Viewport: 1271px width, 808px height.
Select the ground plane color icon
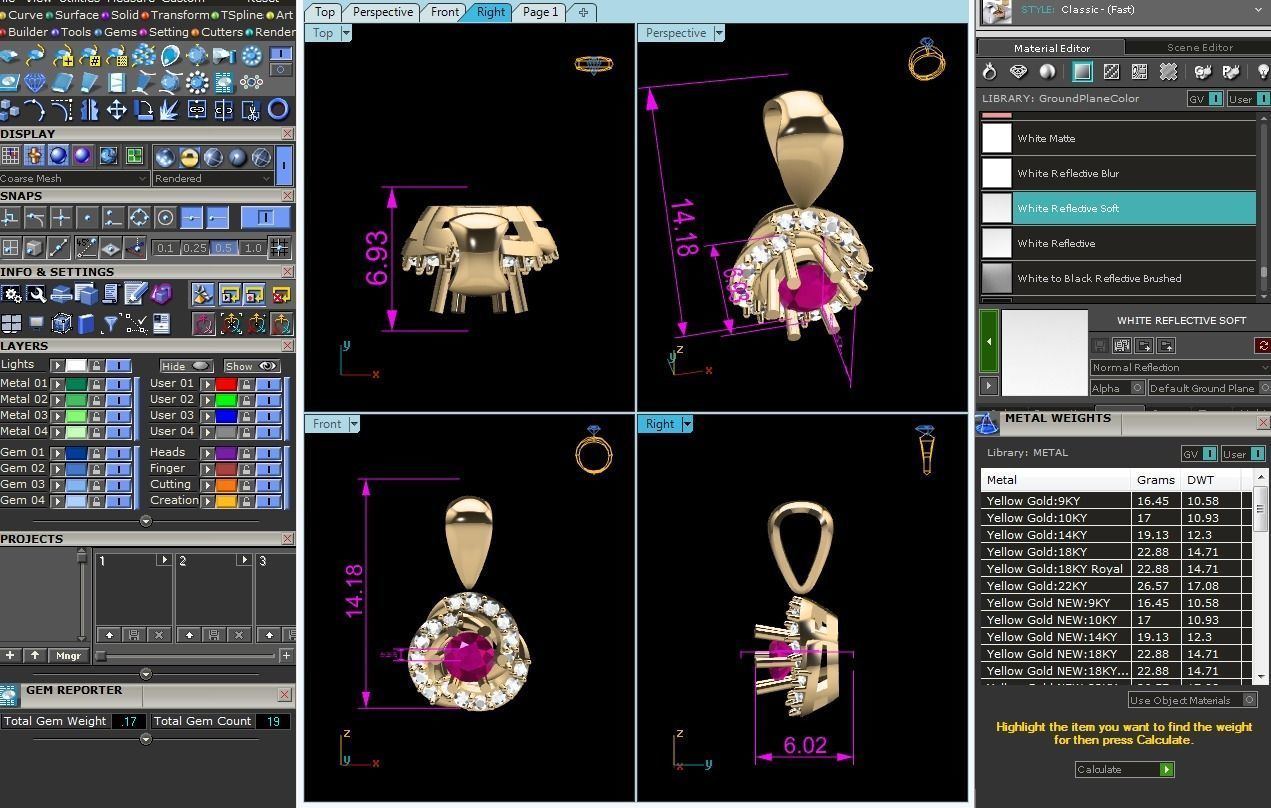(1082, 72)
